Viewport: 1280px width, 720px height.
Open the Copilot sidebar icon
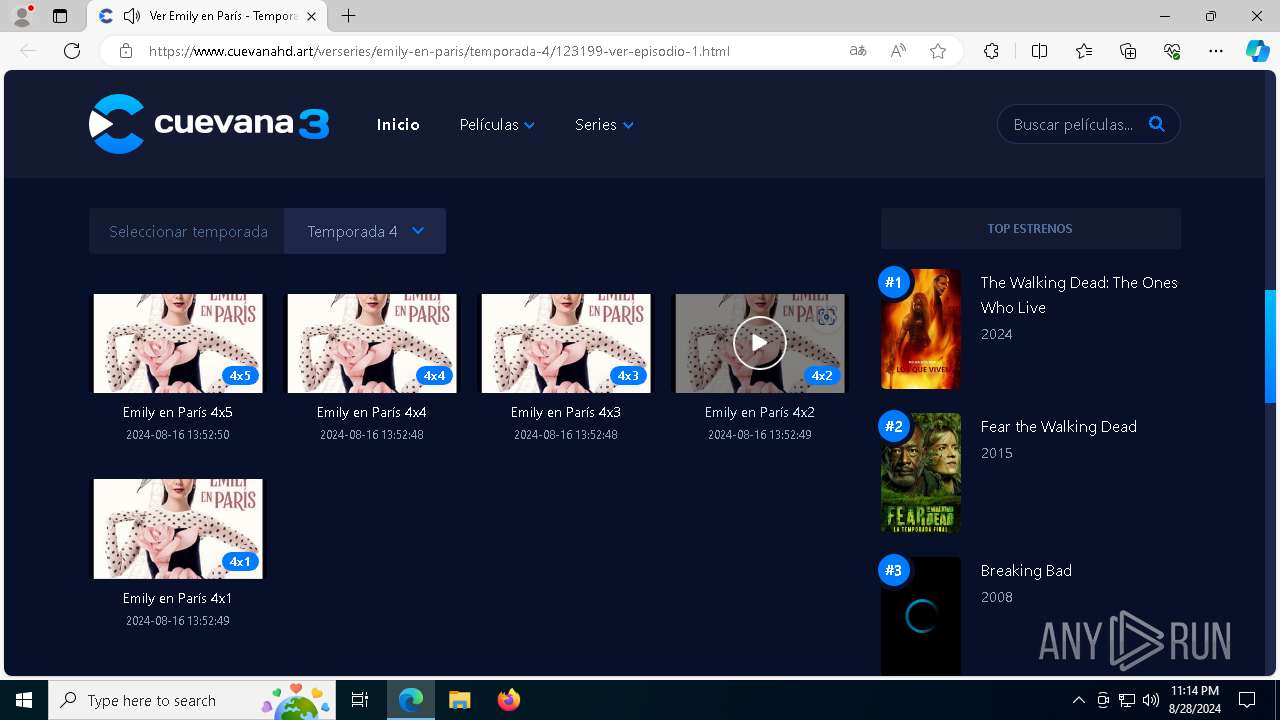(1257, 51)
